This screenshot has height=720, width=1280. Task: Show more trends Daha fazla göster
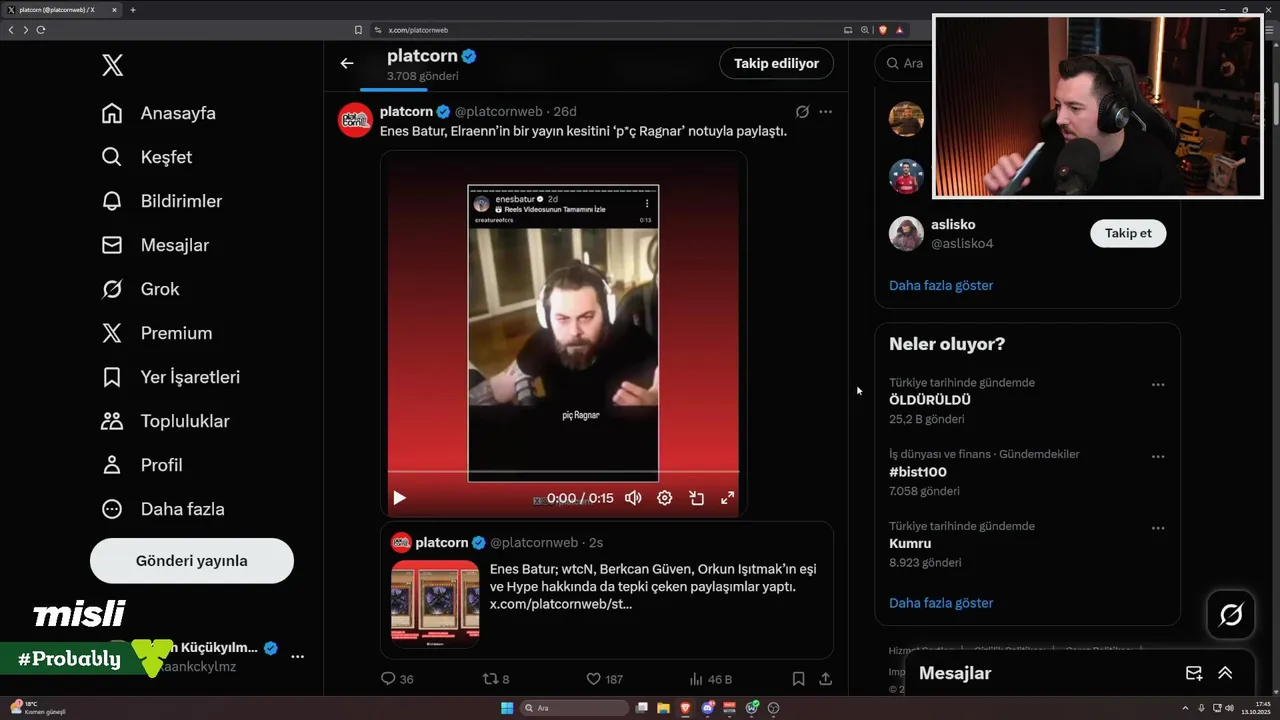tap(941, 603)
